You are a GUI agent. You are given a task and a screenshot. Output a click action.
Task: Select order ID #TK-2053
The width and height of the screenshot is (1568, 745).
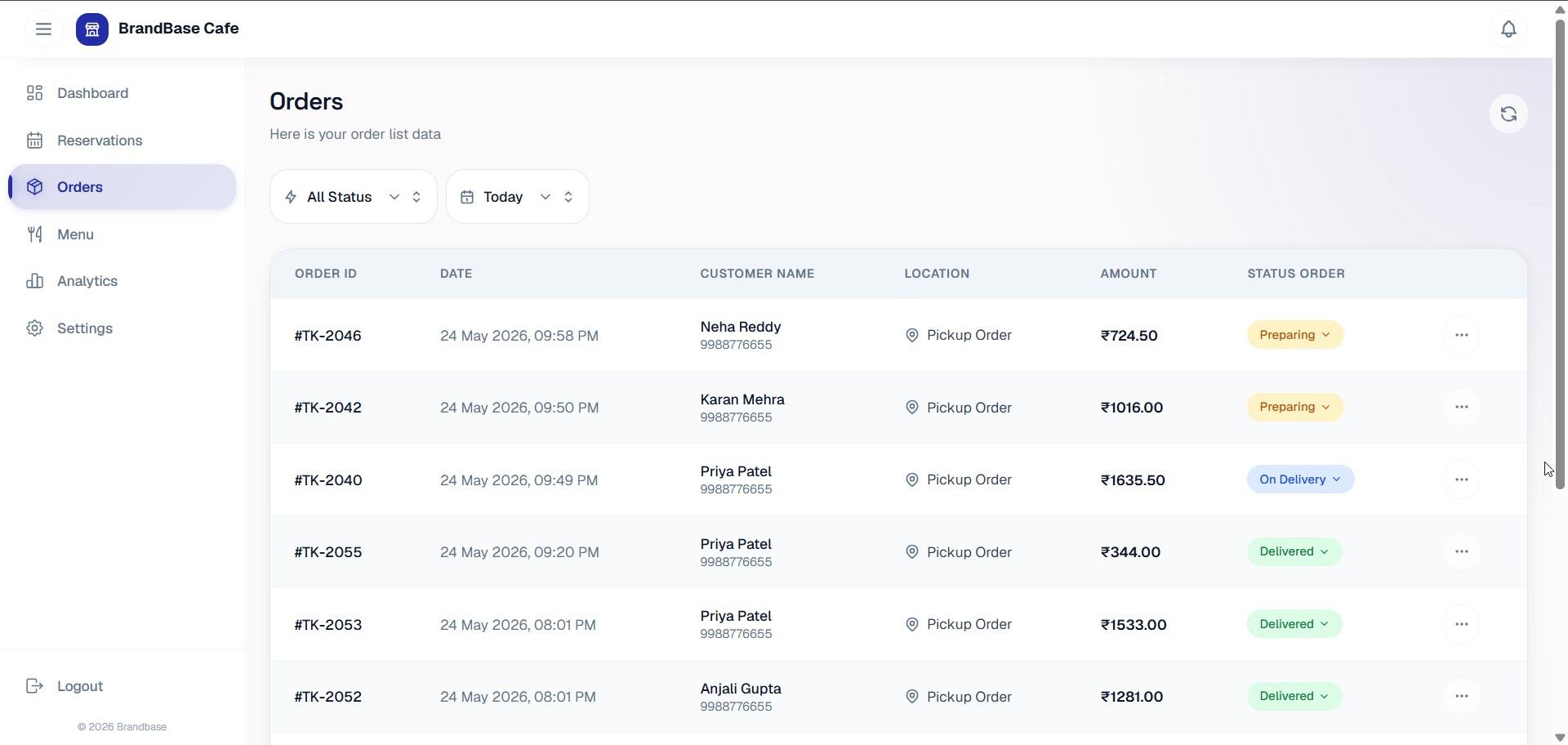click(328, 625)
